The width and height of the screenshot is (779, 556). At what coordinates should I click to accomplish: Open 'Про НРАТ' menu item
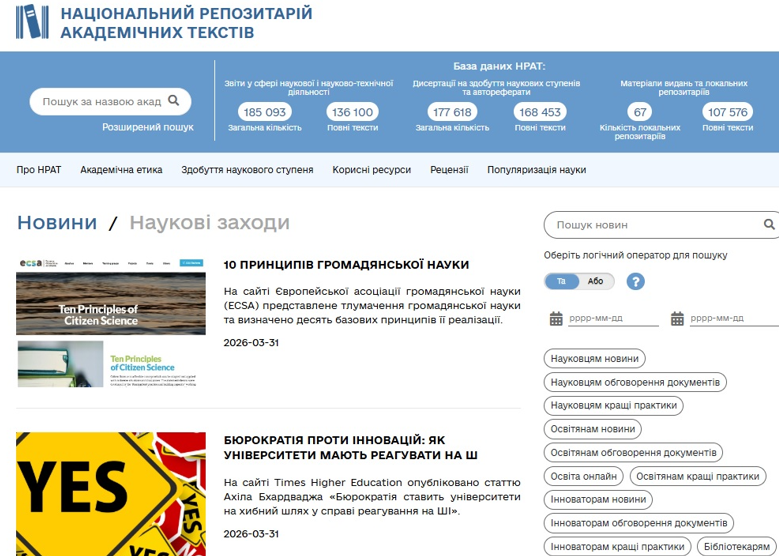39,170
